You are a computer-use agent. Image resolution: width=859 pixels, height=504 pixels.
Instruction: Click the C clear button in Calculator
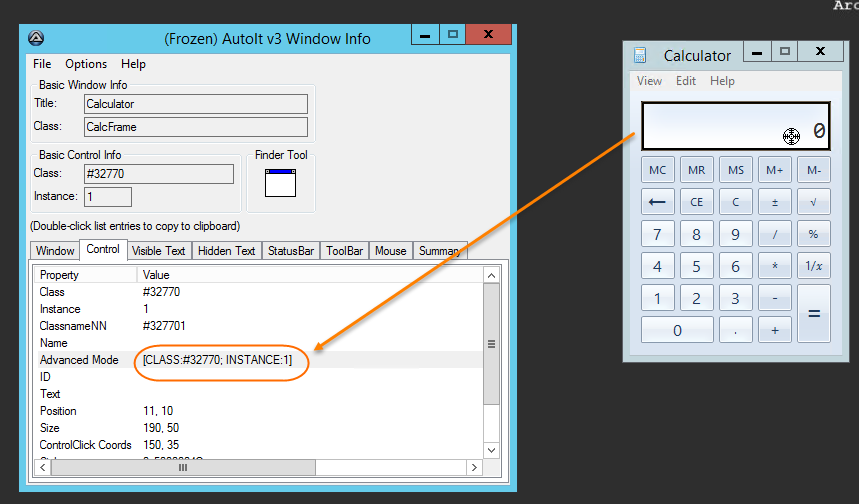[736, 202]
